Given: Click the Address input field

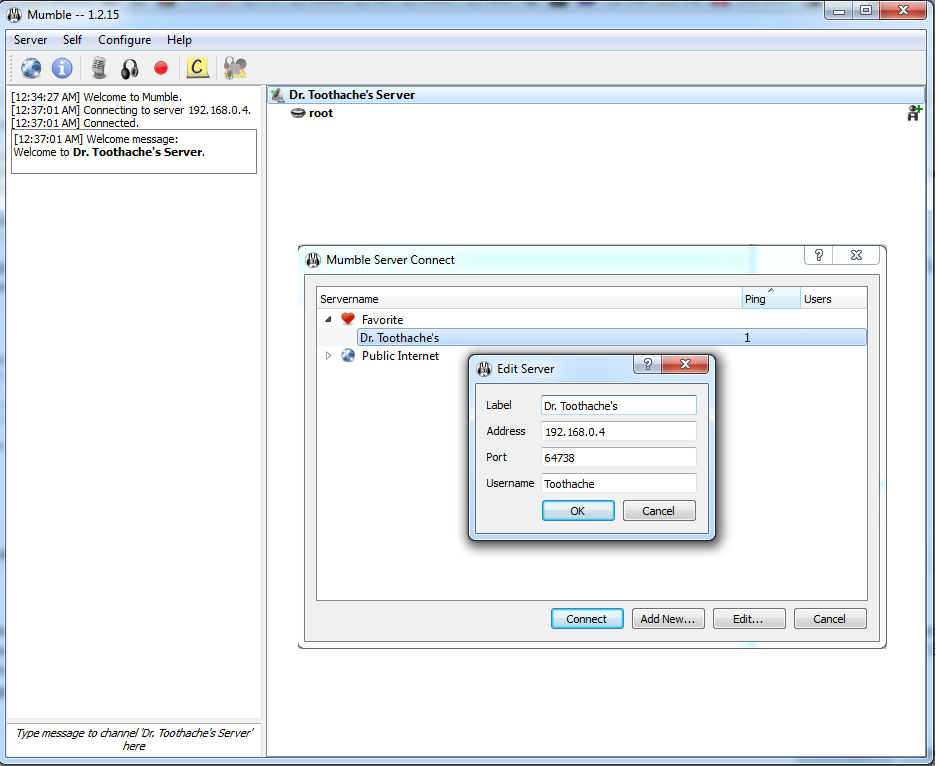Looking at the screenshot, I should (x=619, y=431).
